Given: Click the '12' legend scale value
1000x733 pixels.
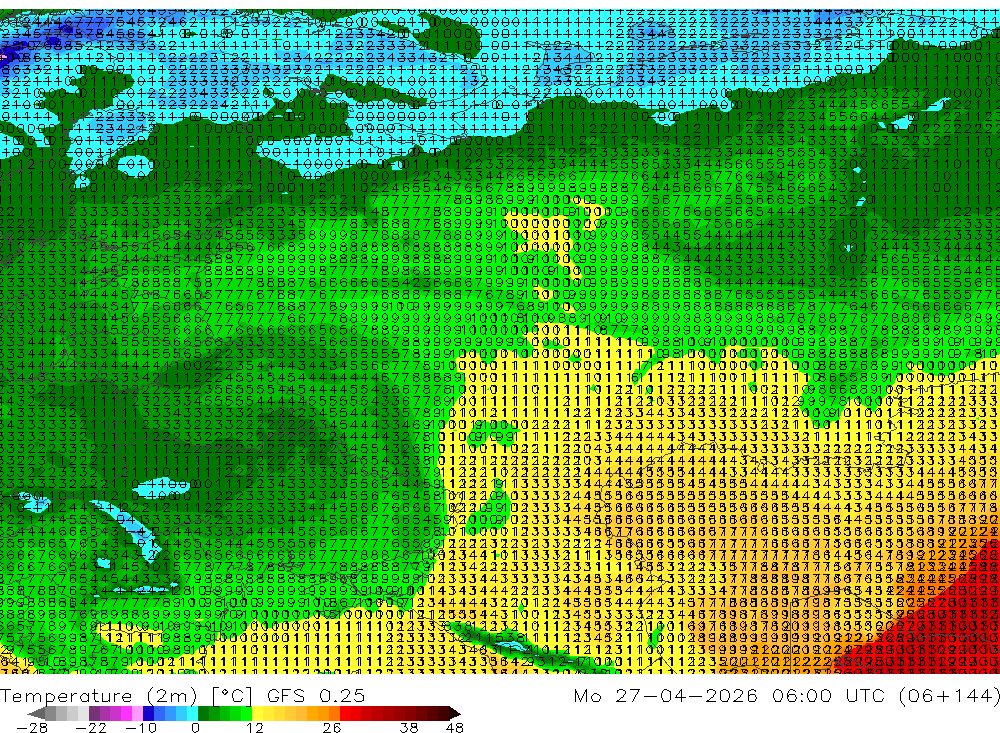Looking at the screenshot, I should [255, 727].
